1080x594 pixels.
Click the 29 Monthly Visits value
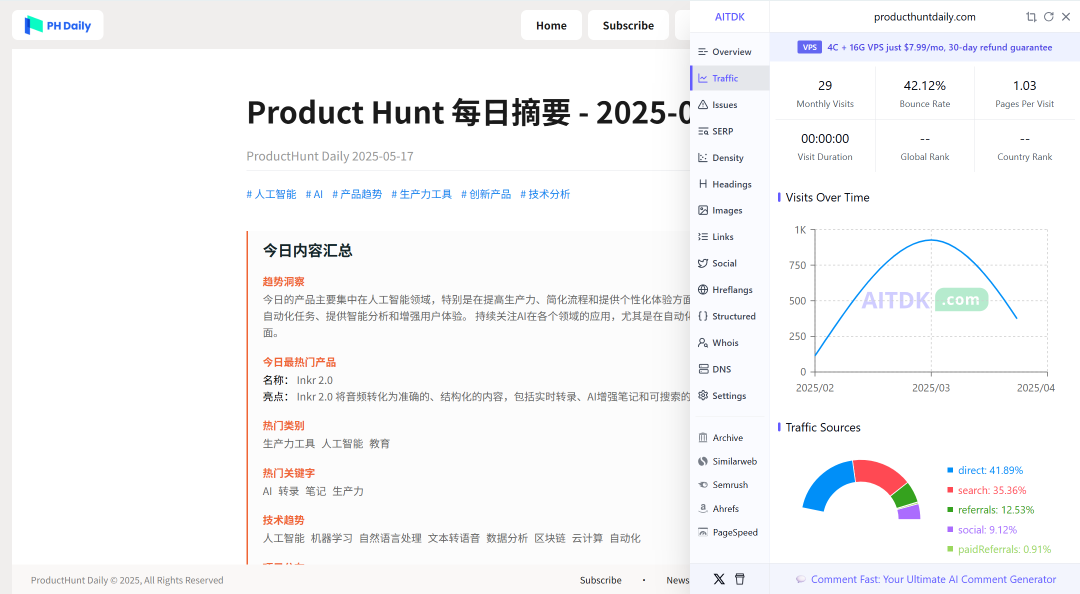(825, 85)
